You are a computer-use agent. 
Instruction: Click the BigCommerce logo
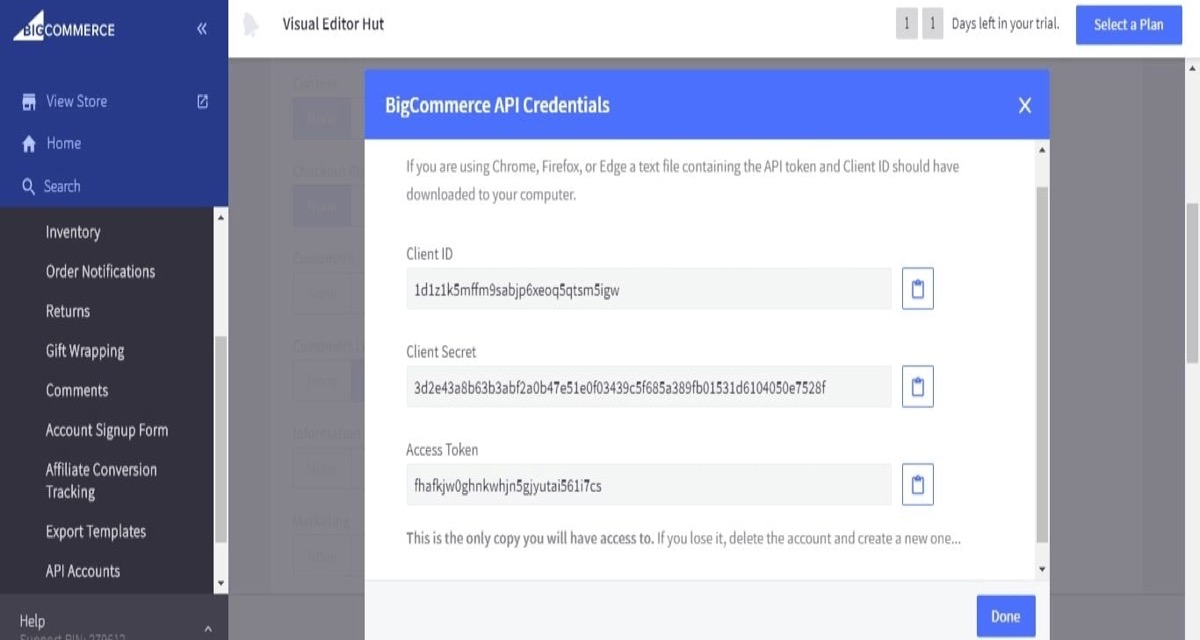[65, 28]
